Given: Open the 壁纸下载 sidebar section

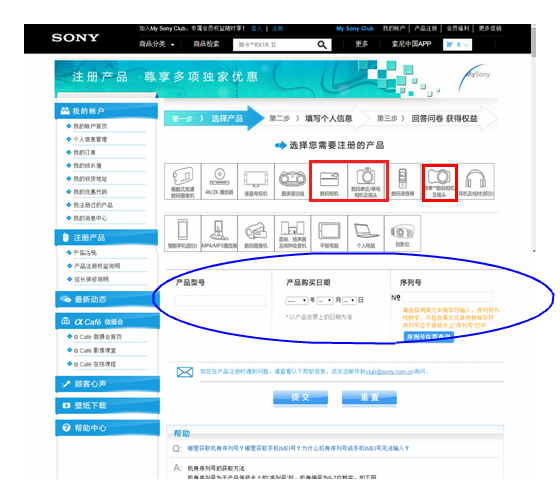Looking at the screenshot, I should 107,406.
